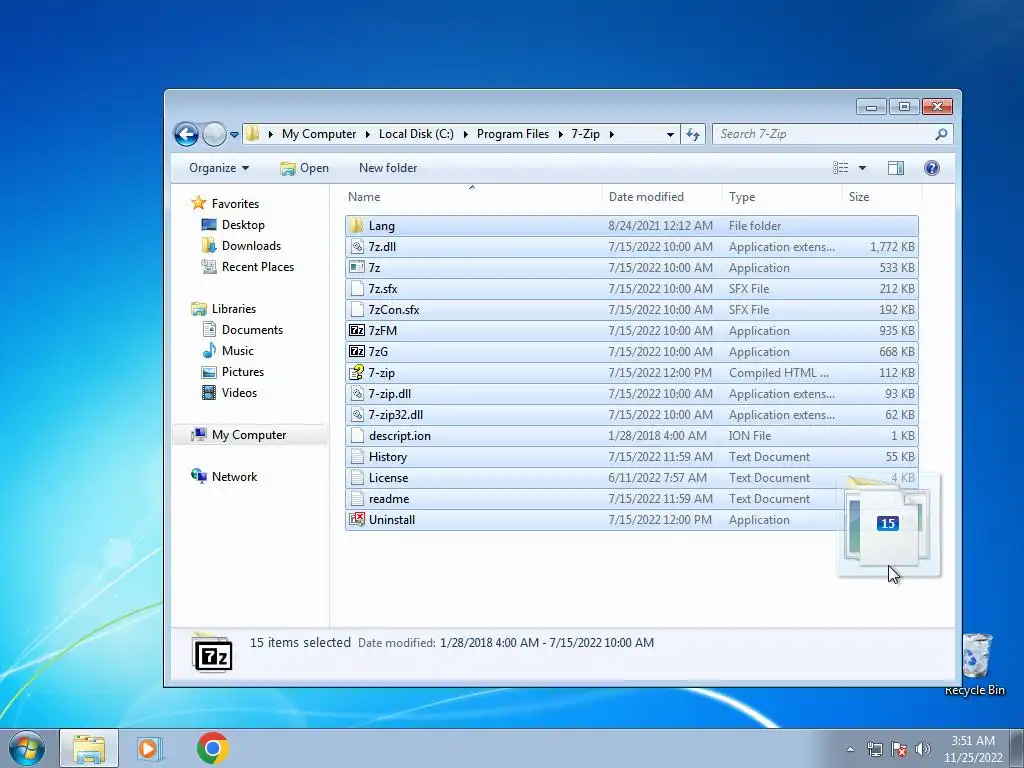Screen dimensions: 1024x768
Task: Expand the arrow after My Computer breadcrumb
Action: (367, 134)
